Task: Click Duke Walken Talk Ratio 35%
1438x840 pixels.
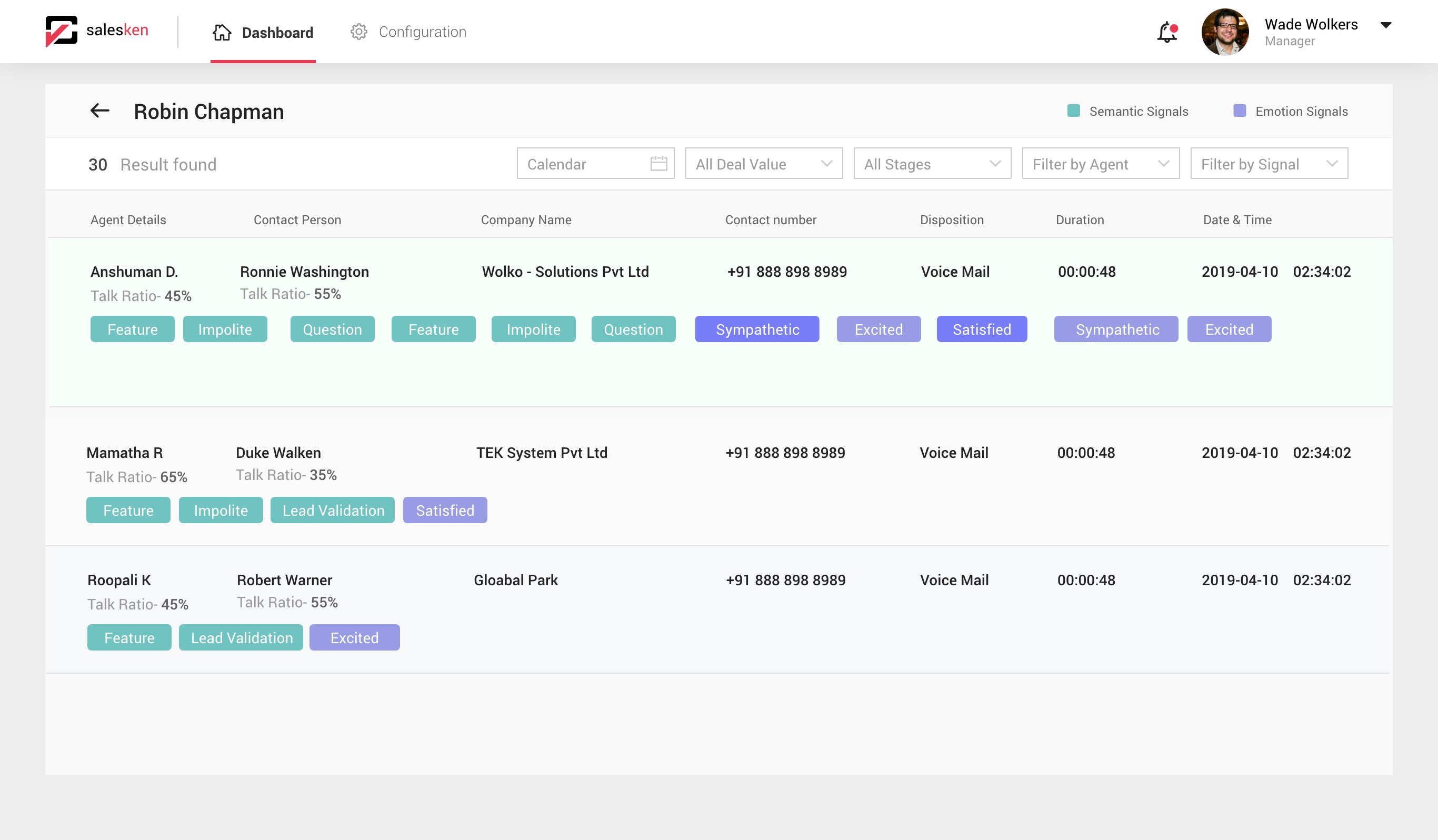Action: coord(286,475)
